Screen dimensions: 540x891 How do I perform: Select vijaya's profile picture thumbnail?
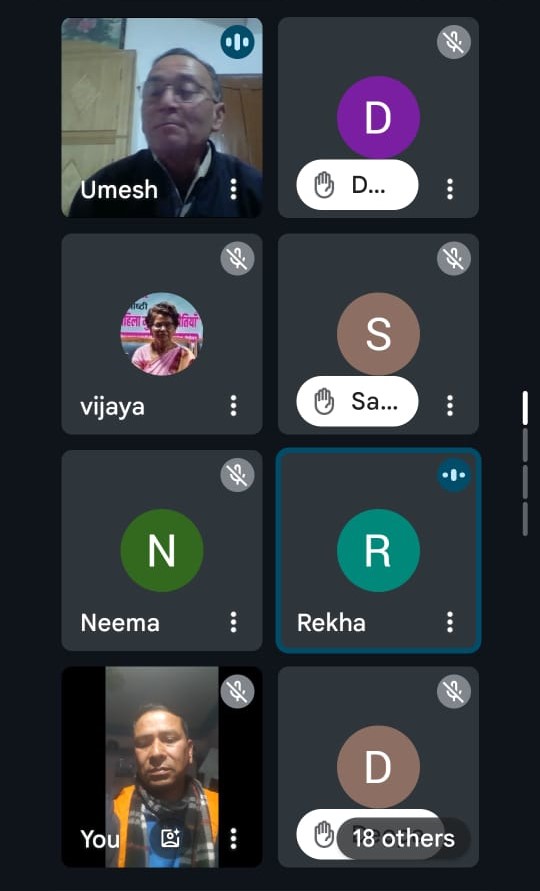click(162, 334)
